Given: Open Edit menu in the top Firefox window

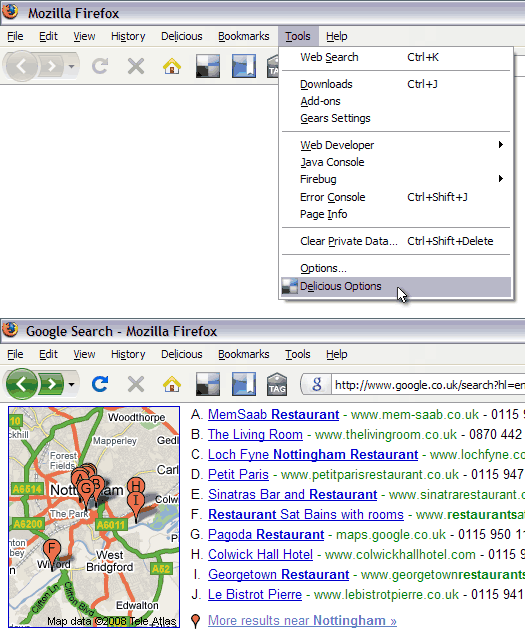Looking at the screenshot, I should [x=48, y=36].
